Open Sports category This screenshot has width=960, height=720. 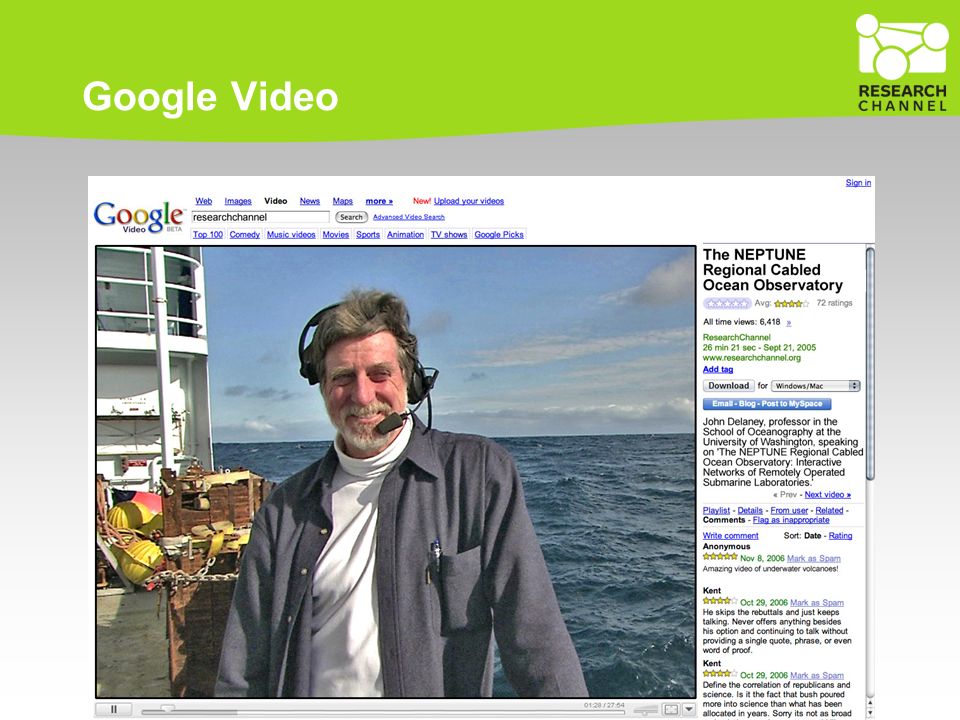coord(368,234)
